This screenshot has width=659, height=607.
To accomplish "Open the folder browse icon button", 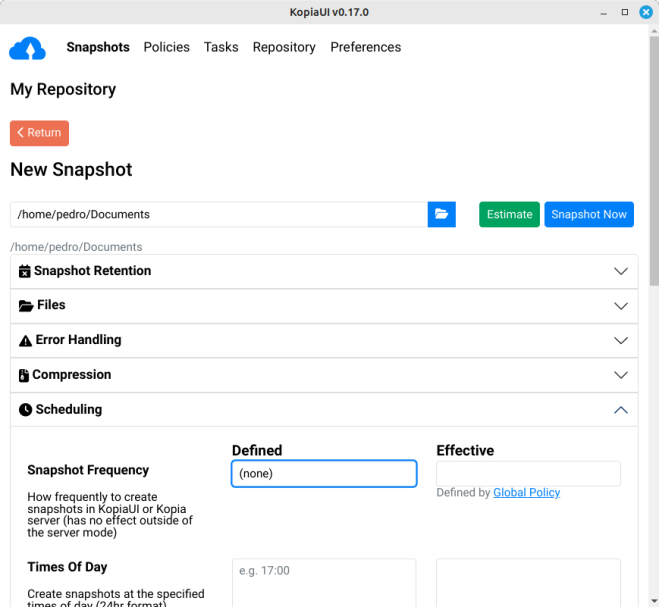I will click(441, 214).
